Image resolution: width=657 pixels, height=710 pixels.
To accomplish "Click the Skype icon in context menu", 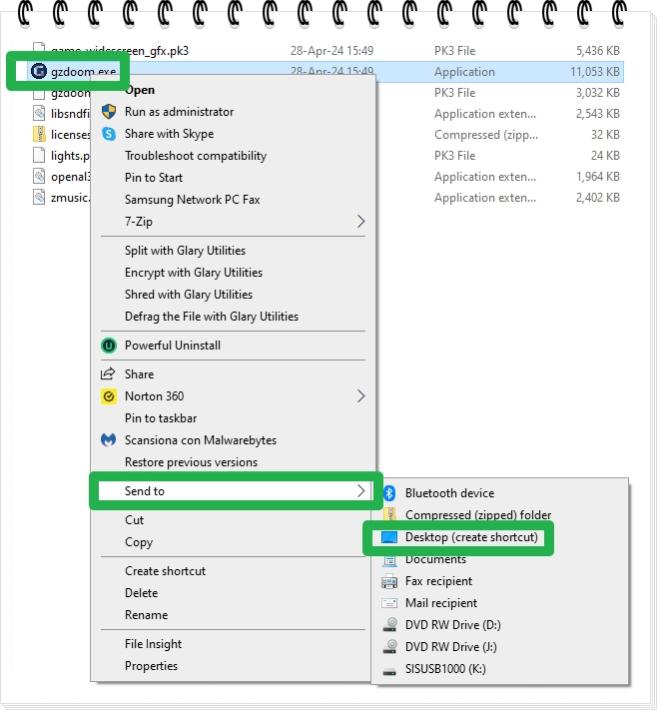I will tap(109, 134).
